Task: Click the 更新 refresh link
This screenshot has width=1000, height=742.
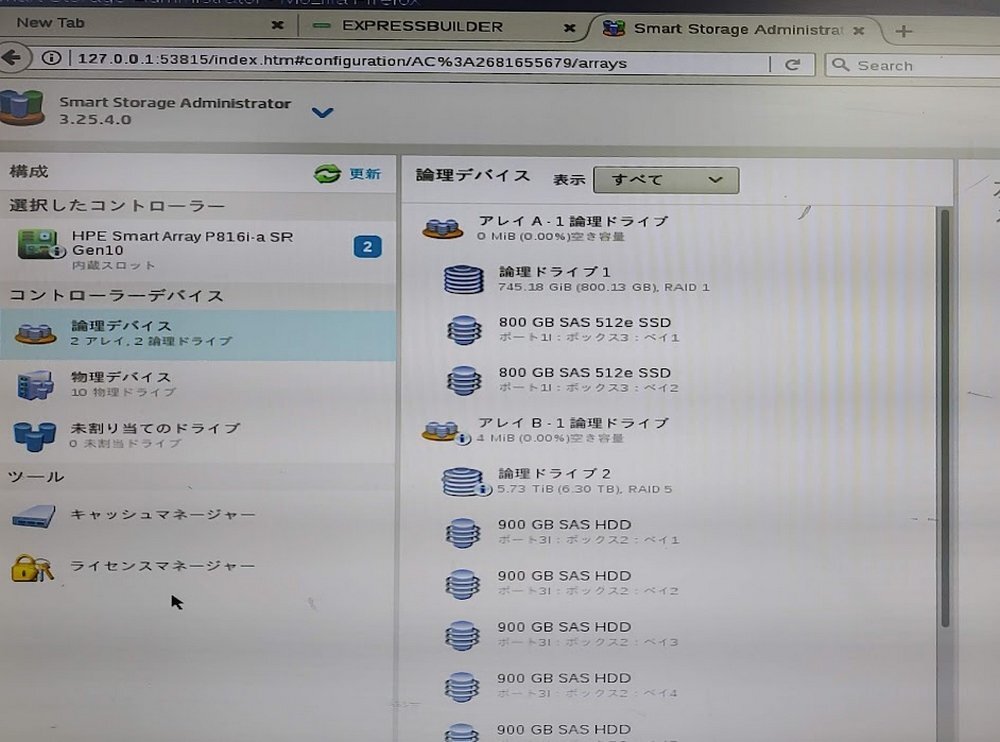Action: pos(365,174)
